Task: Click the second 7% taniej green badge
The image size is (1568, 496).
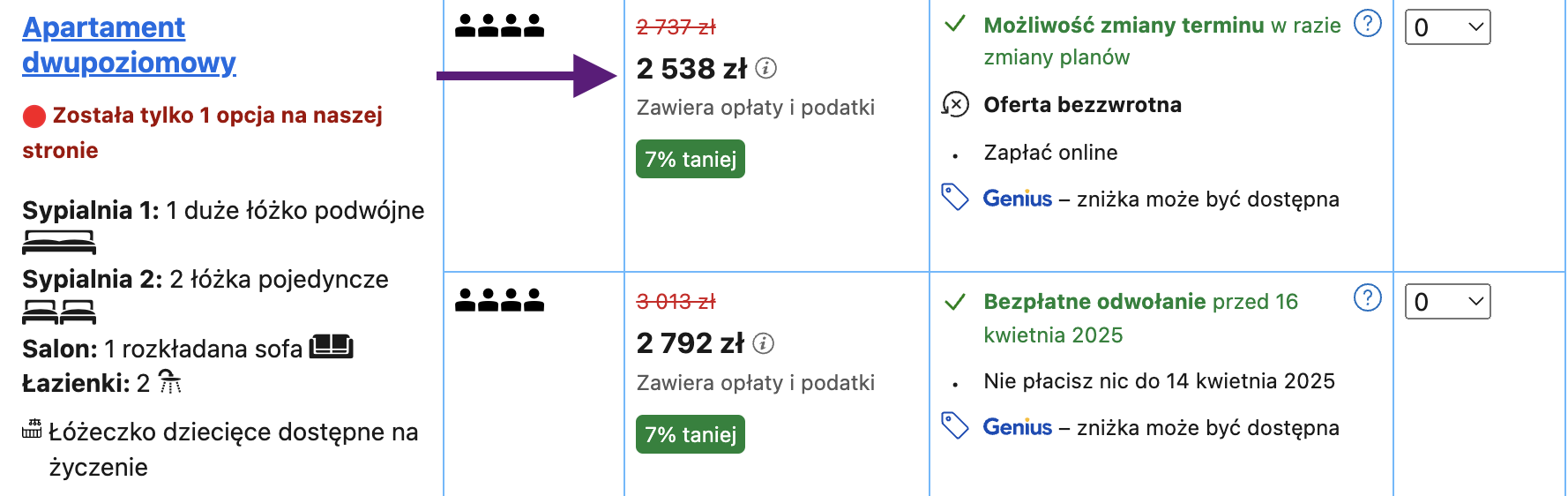Action: [691, 434]
